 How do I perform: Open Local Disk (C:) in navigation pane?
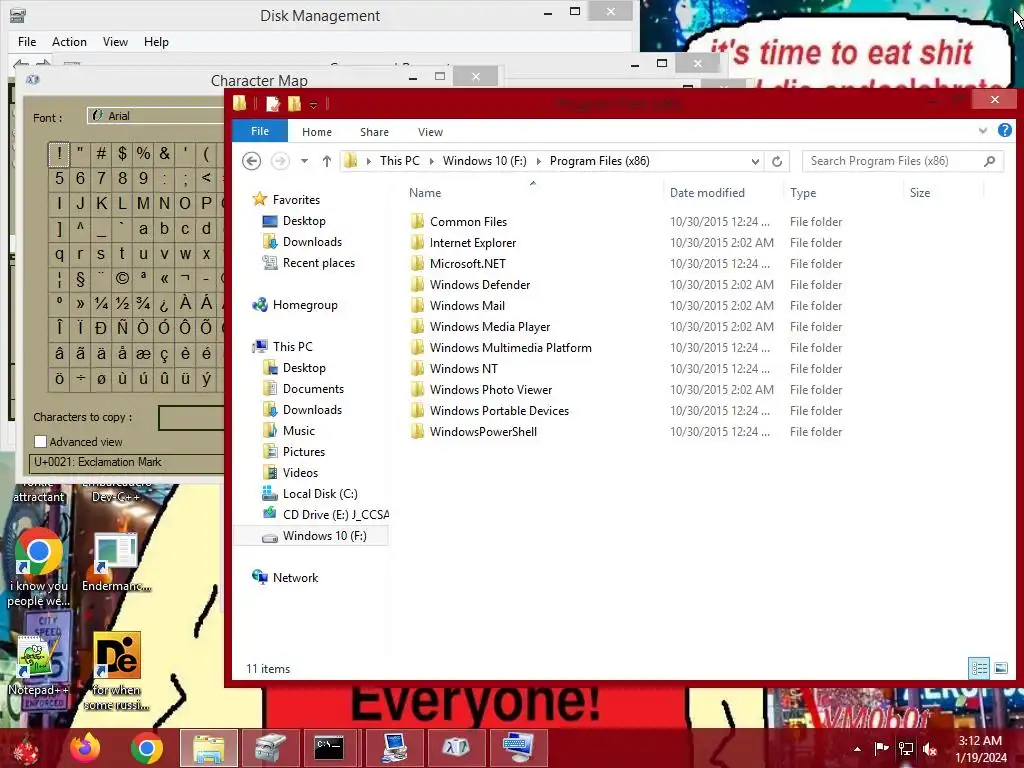tap(320, 494)
